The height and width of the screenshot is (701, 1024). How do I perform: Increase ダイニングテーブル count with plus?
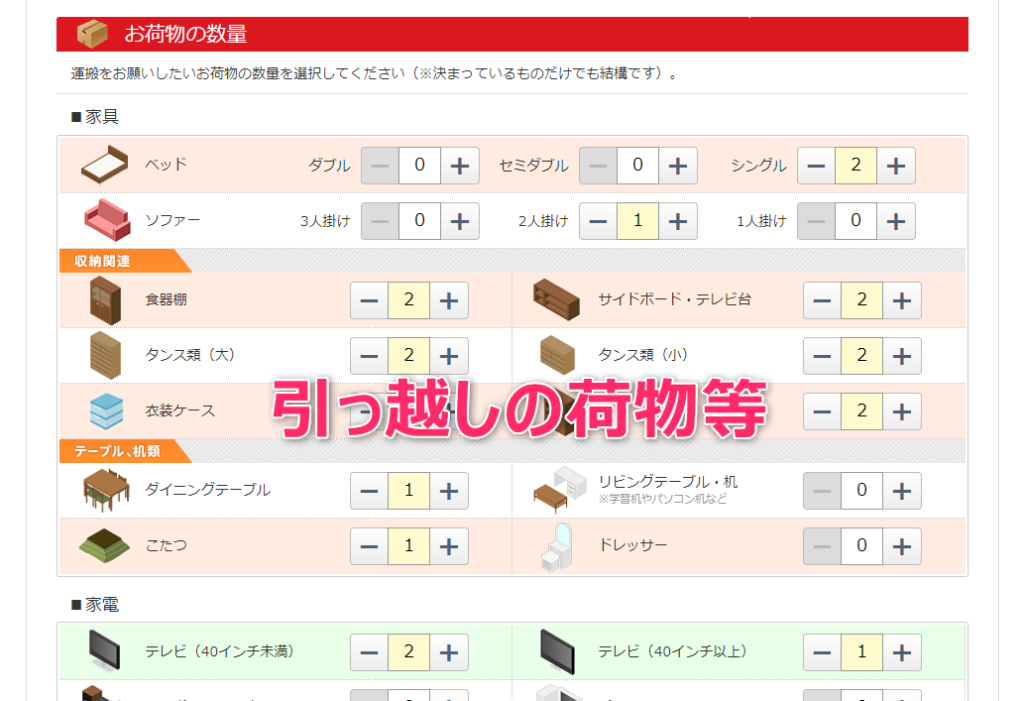pos(449,491)
